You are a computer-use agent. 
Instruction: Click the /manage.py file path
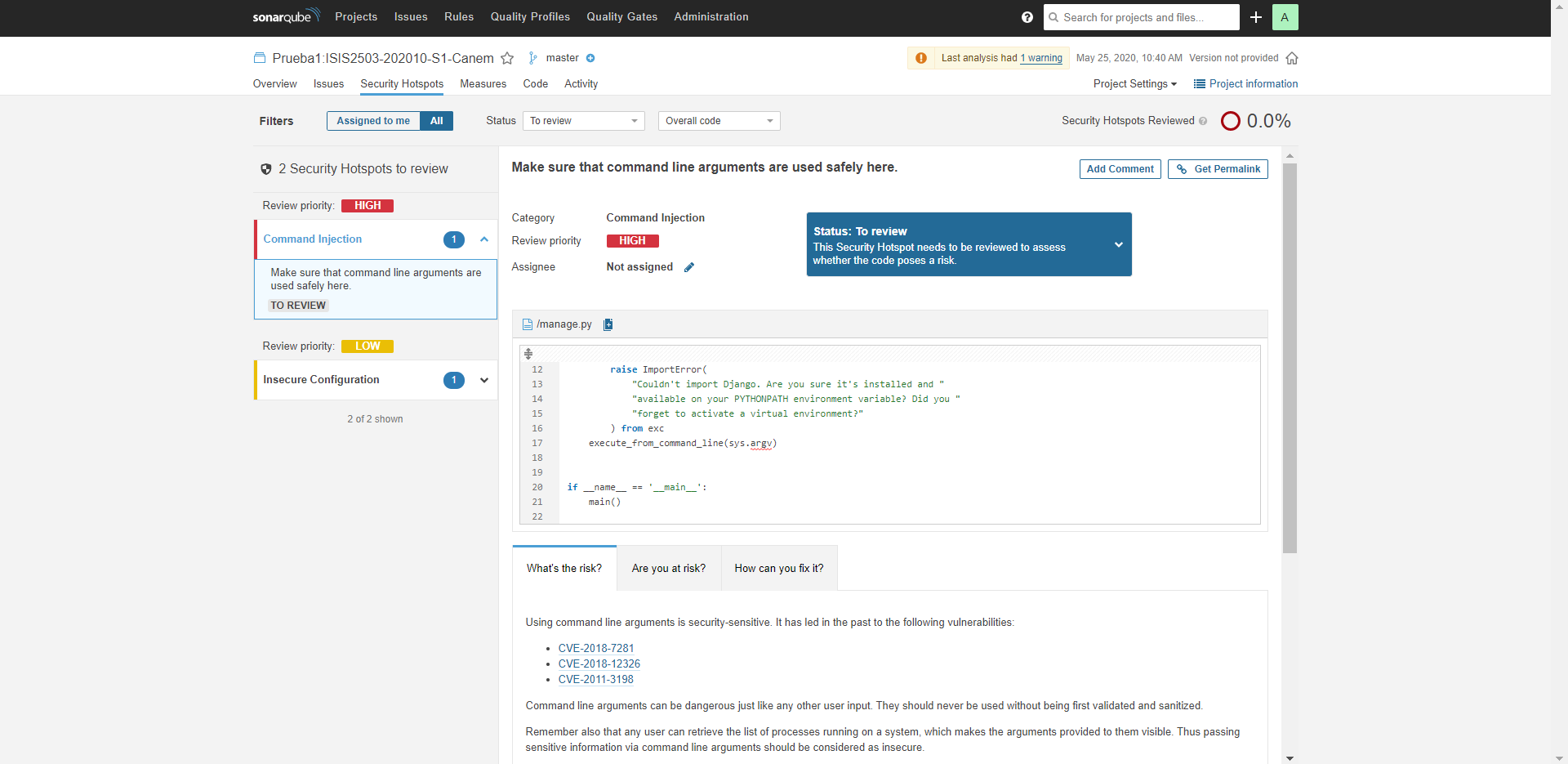[564, 324]
